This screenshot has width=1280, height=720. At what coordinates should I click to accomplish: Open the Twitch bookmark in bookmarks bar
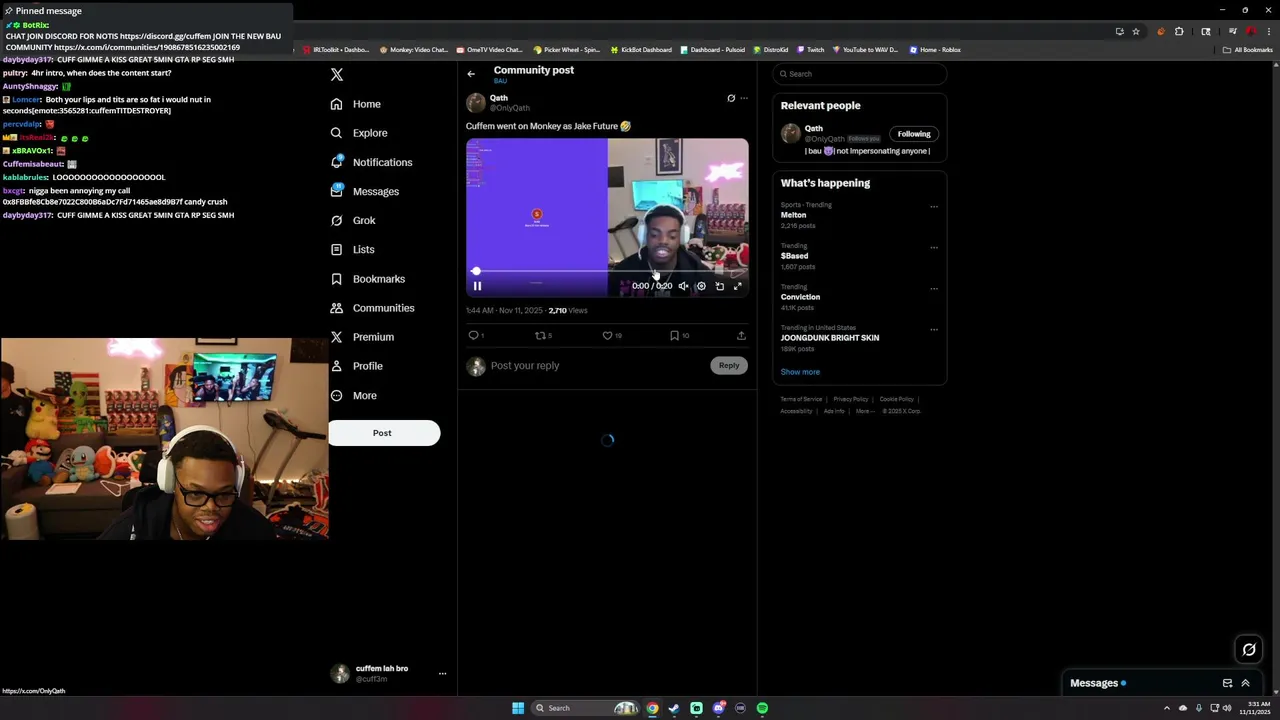click(x=811, y=50)
